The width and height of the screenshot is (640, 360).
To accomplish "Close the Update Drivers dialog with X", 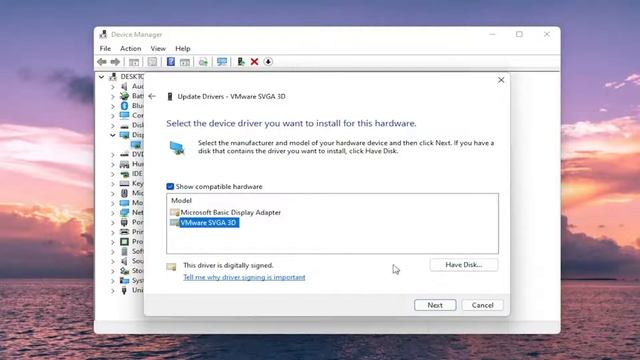I will (501, 80).
